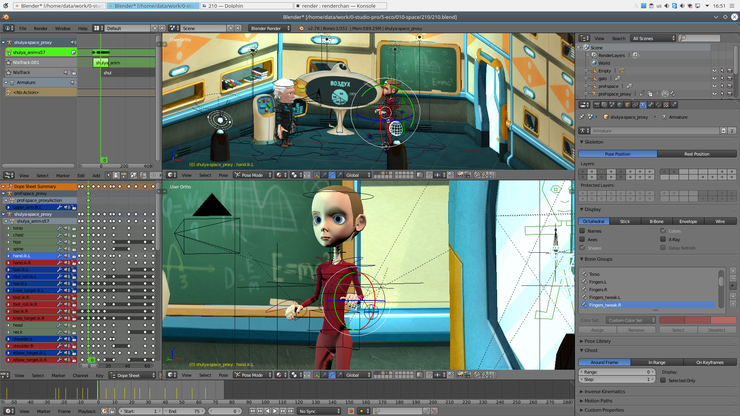
Task: Enable the Axes display checkbox
Action: [582, 239]
